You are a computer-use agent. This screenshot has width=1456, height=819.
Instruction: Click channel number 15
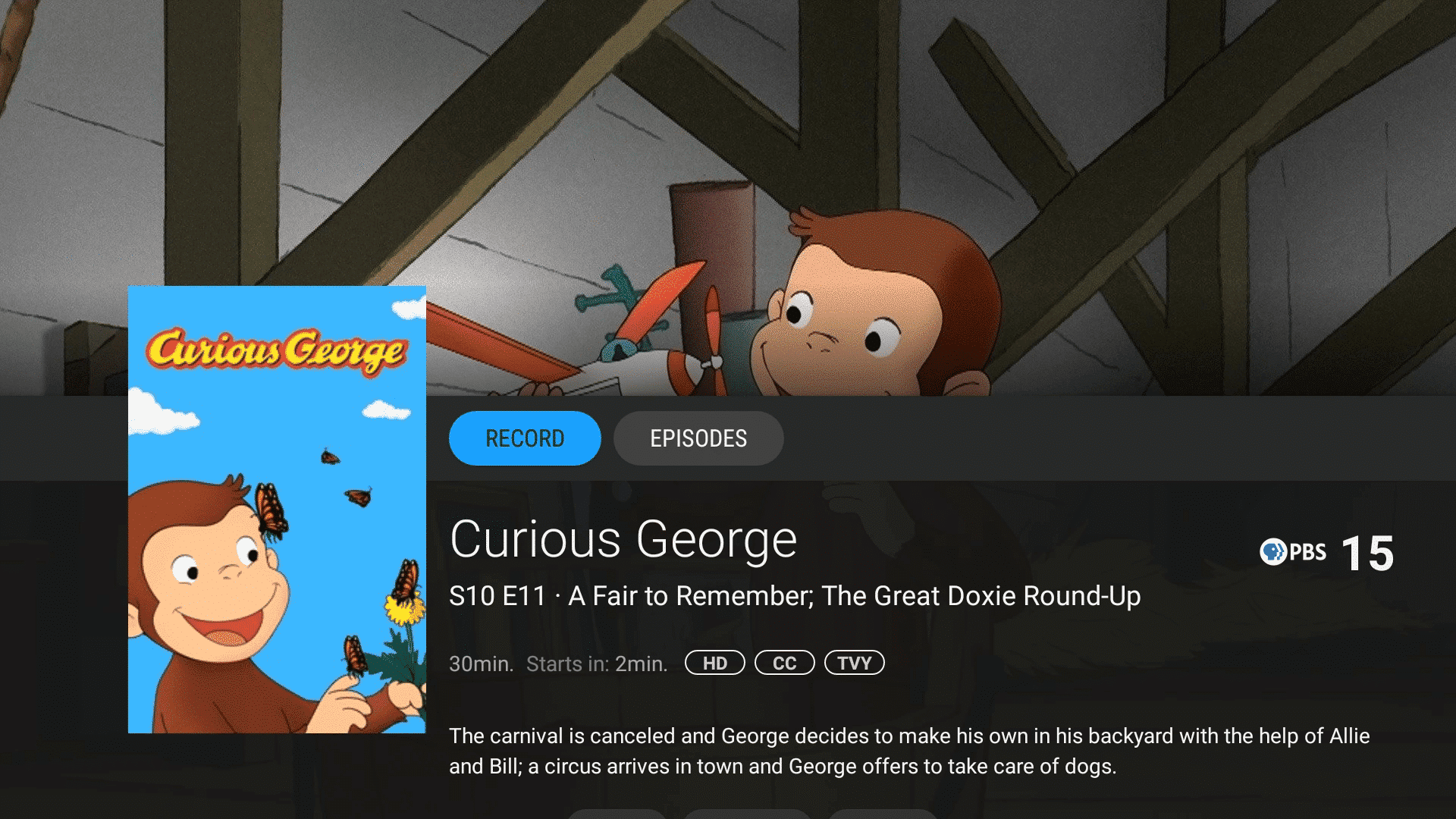point(1368,554)
